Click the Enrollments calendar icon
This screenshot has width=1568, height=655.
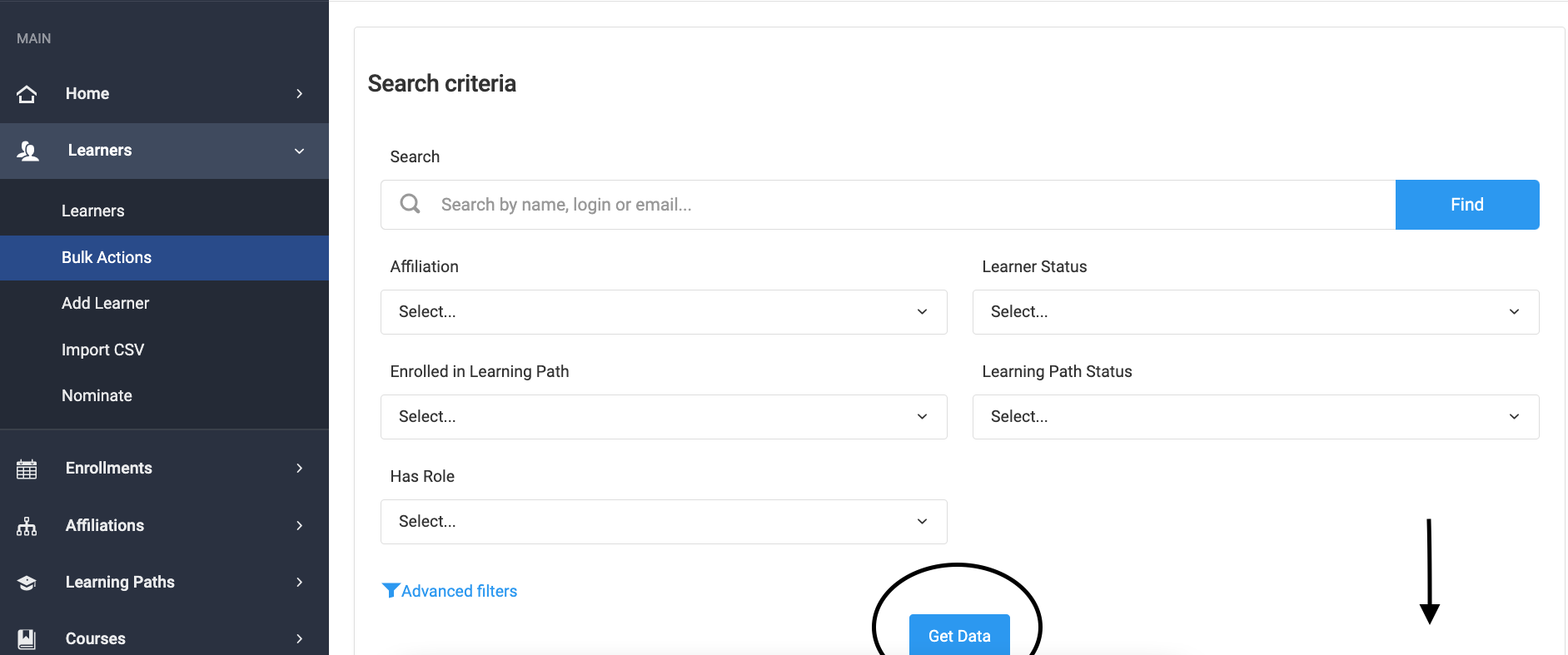coord(27,469)
